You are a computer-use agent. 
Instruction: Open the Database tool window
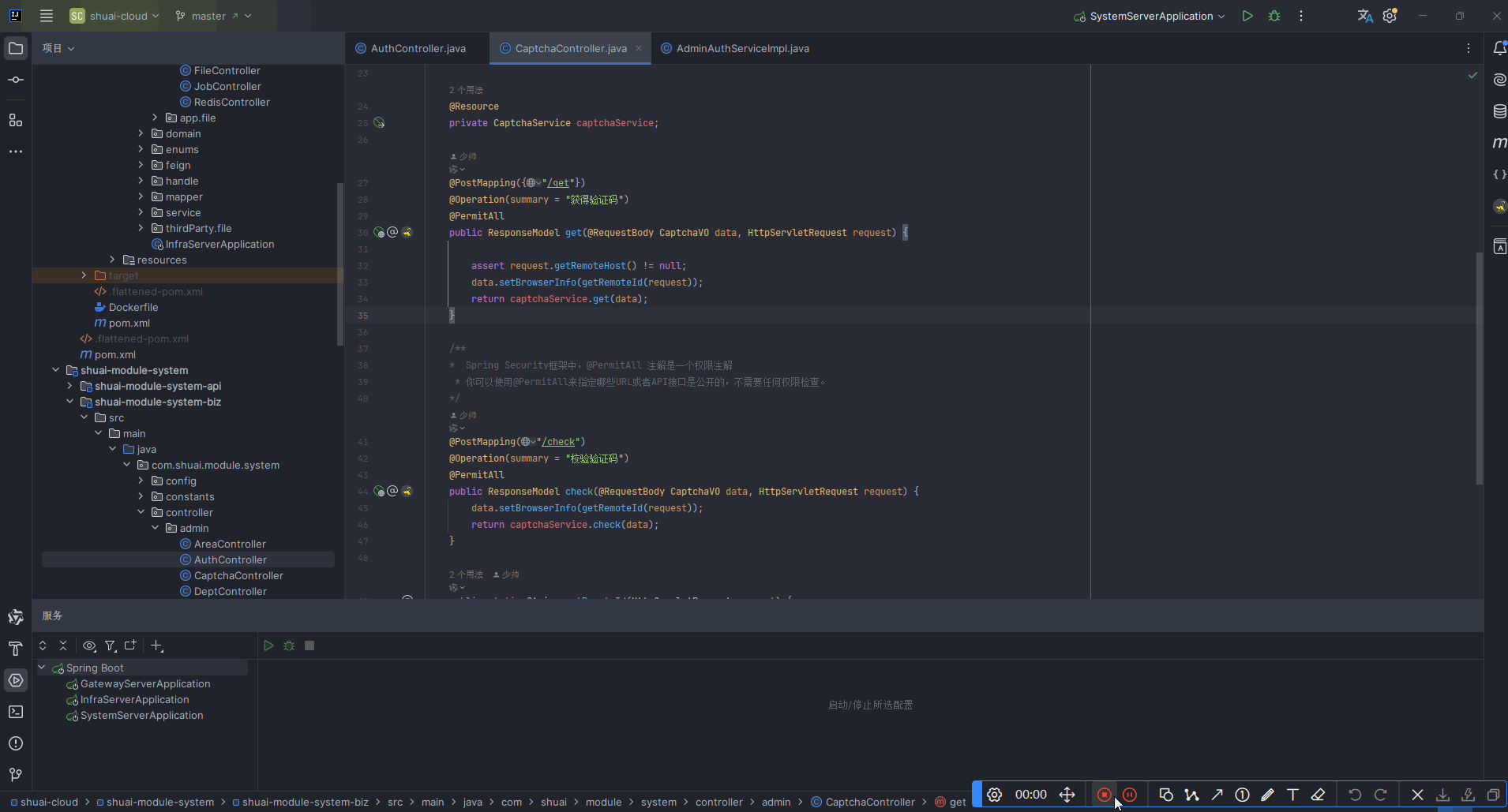1499,111
